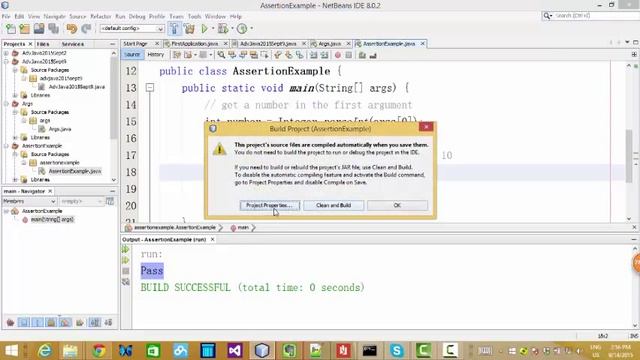Click the Last Edit icon in editor toolbar
640x360 pixels.
(x=177, y=55)
